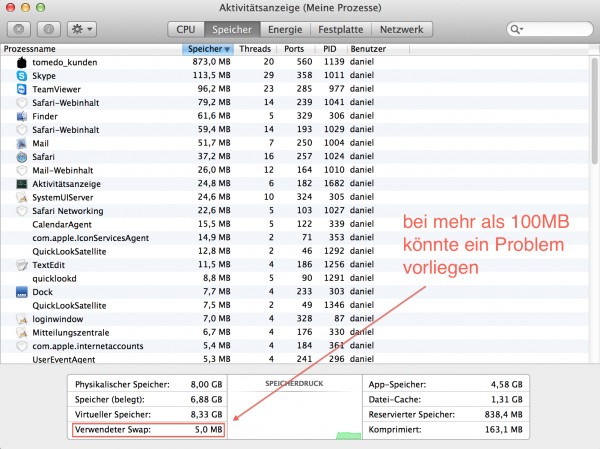600x449 pixels.
Task: Click the Mail-Webinhalt shield icon
Action: [x=22, y=170]
